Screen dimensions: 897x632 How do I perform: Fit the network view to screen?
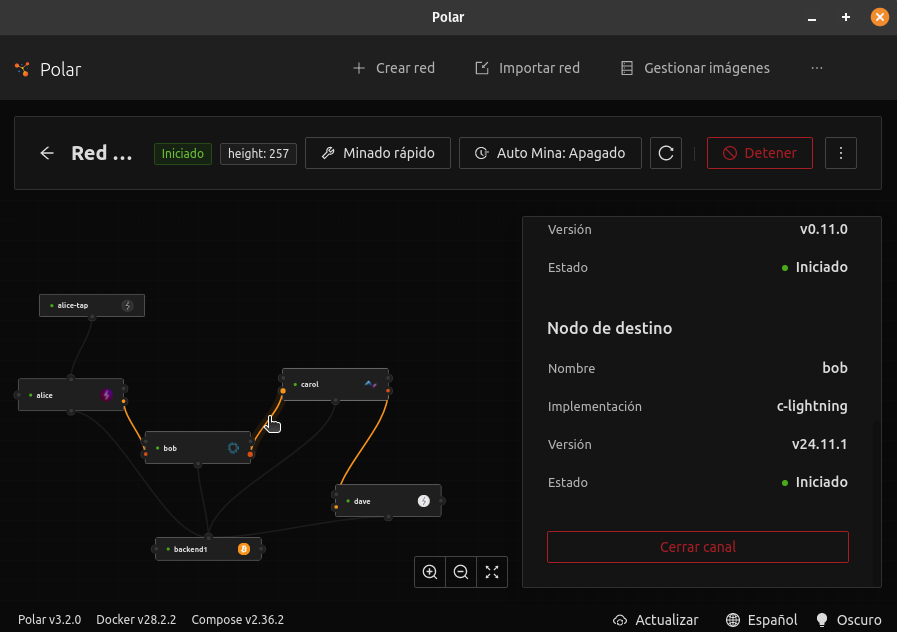[492, 572]
